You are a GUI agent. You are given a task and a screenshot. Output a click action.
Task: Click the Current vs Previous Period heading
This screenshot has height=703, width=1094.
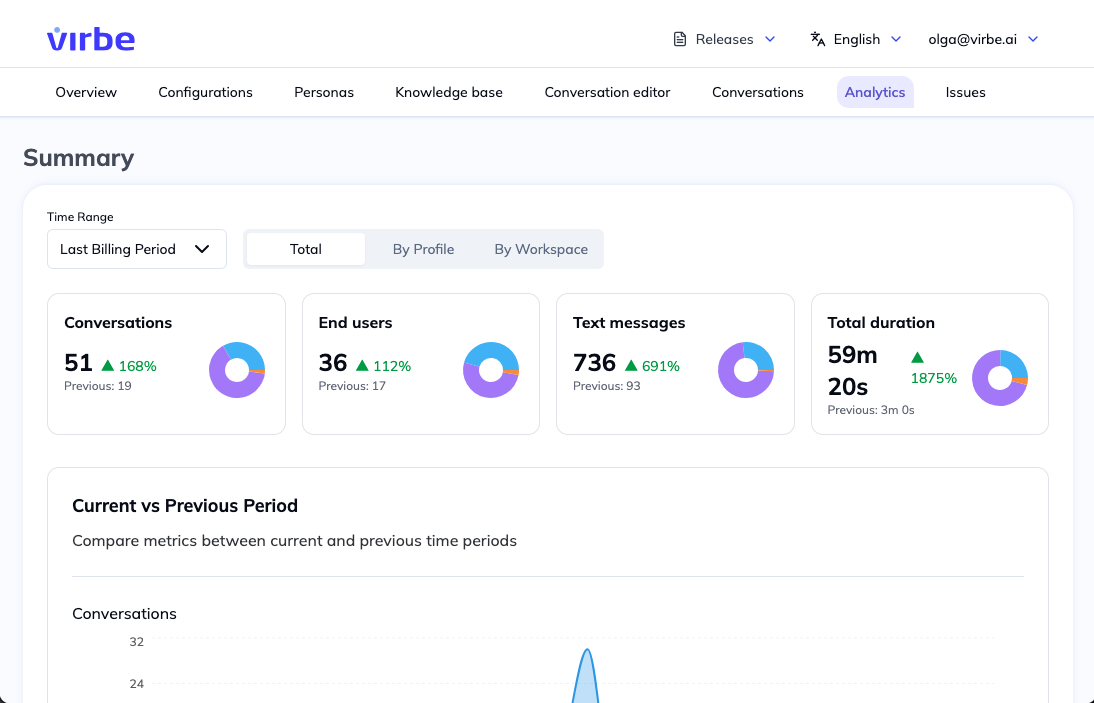185,506
